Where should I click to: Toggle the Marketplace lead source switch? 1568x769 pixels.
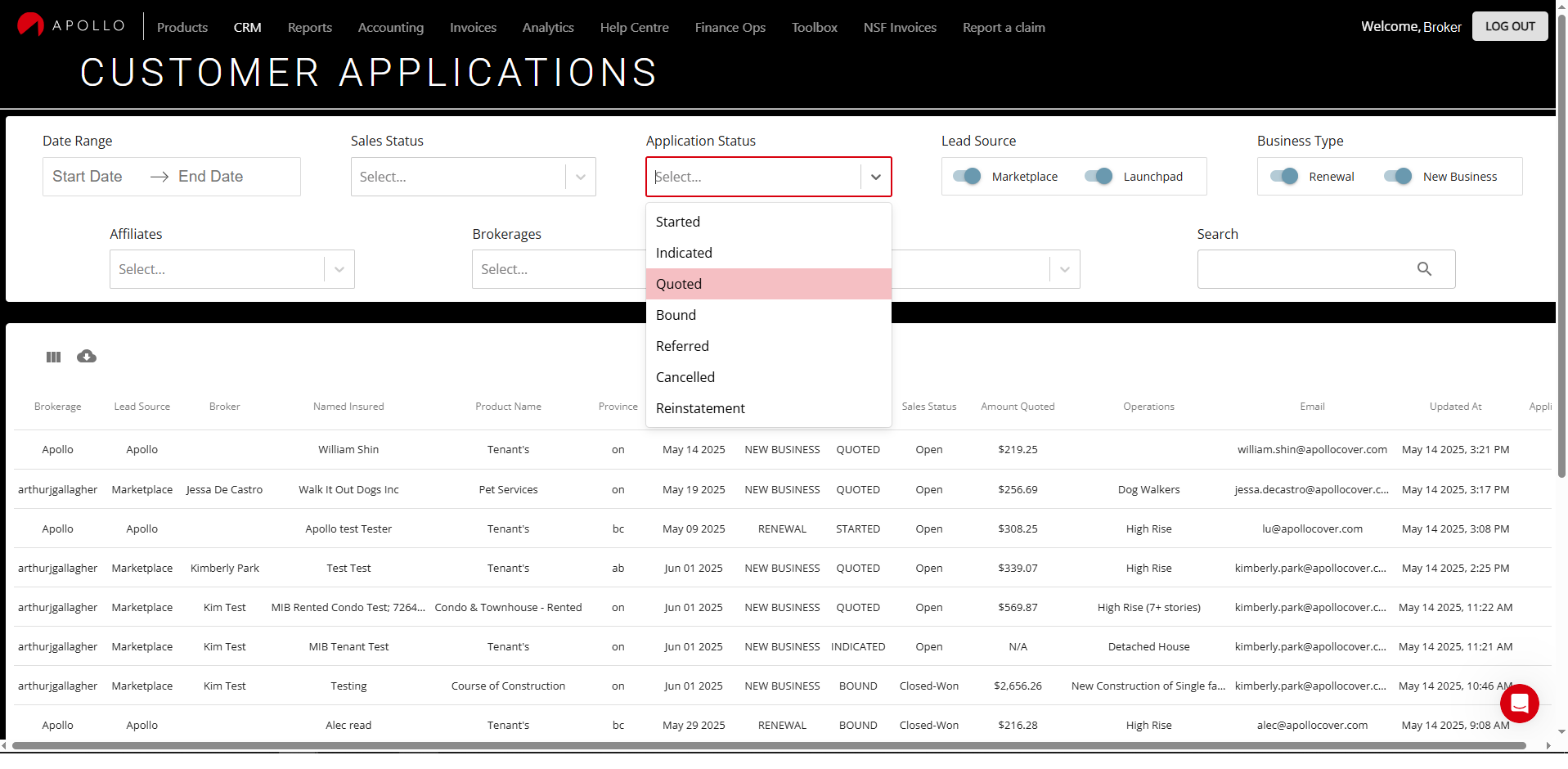pos(967,177)
